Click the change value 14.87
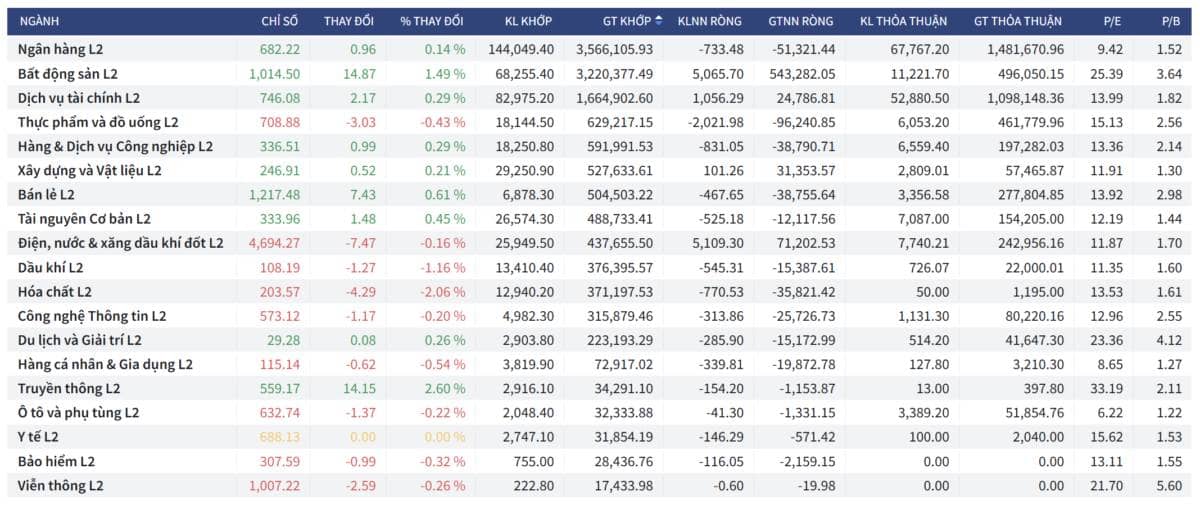 pyautogui.click(x=359, y=73)
